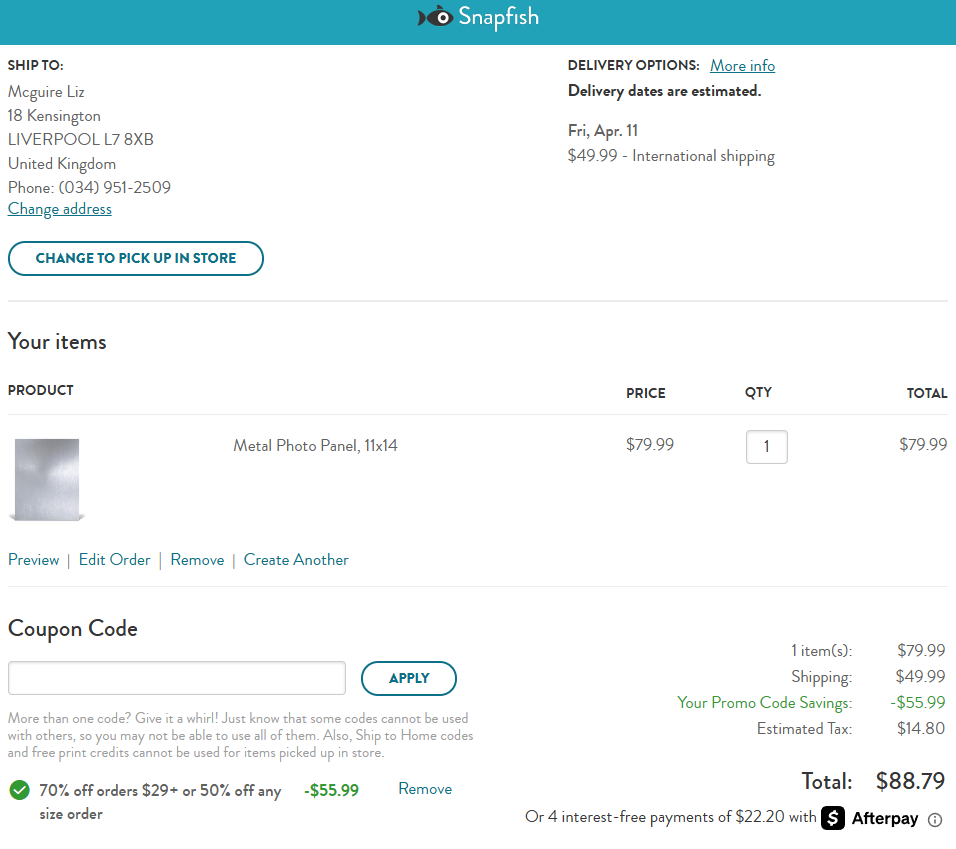Open the Afterpay info icon
Screen dimensions: 956x849
click(935, 820)
